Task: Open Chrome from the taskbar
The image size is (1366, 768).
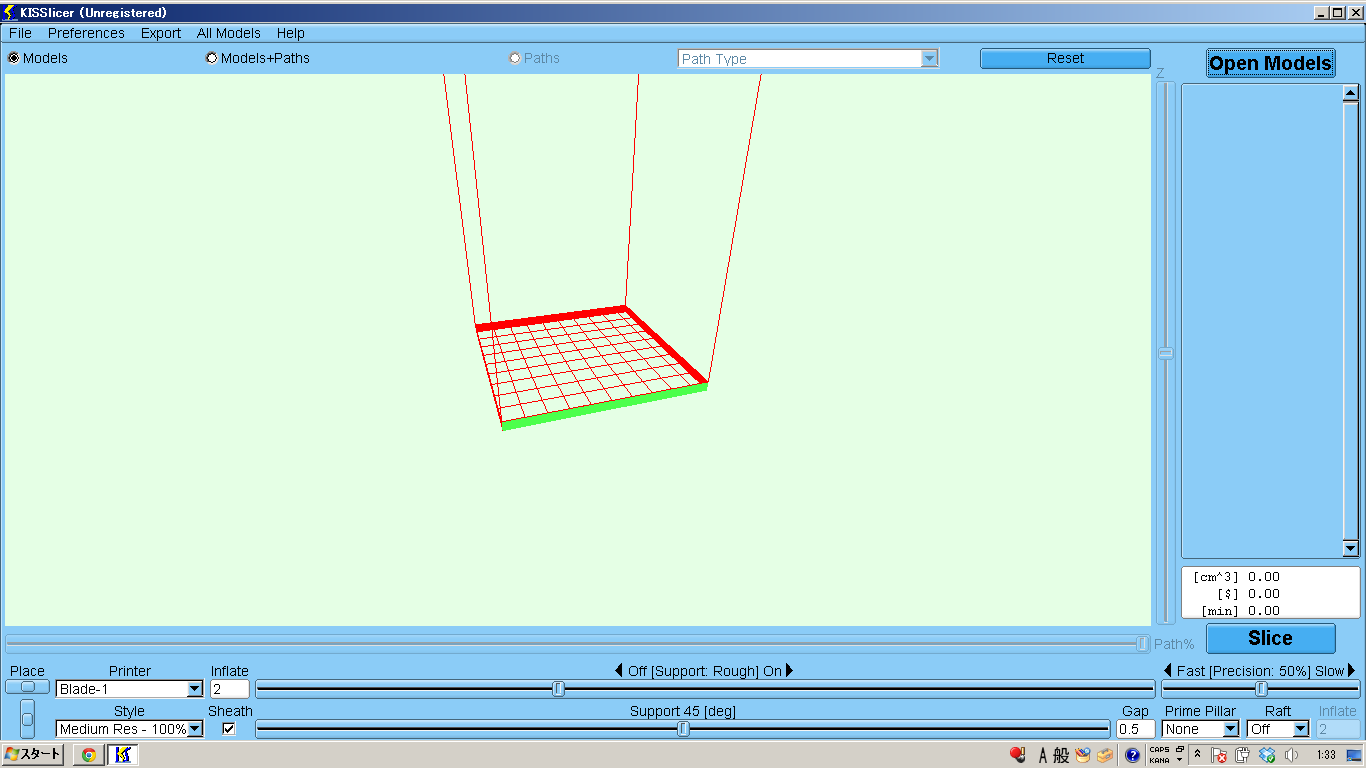Action: click(x=88, y=755)
